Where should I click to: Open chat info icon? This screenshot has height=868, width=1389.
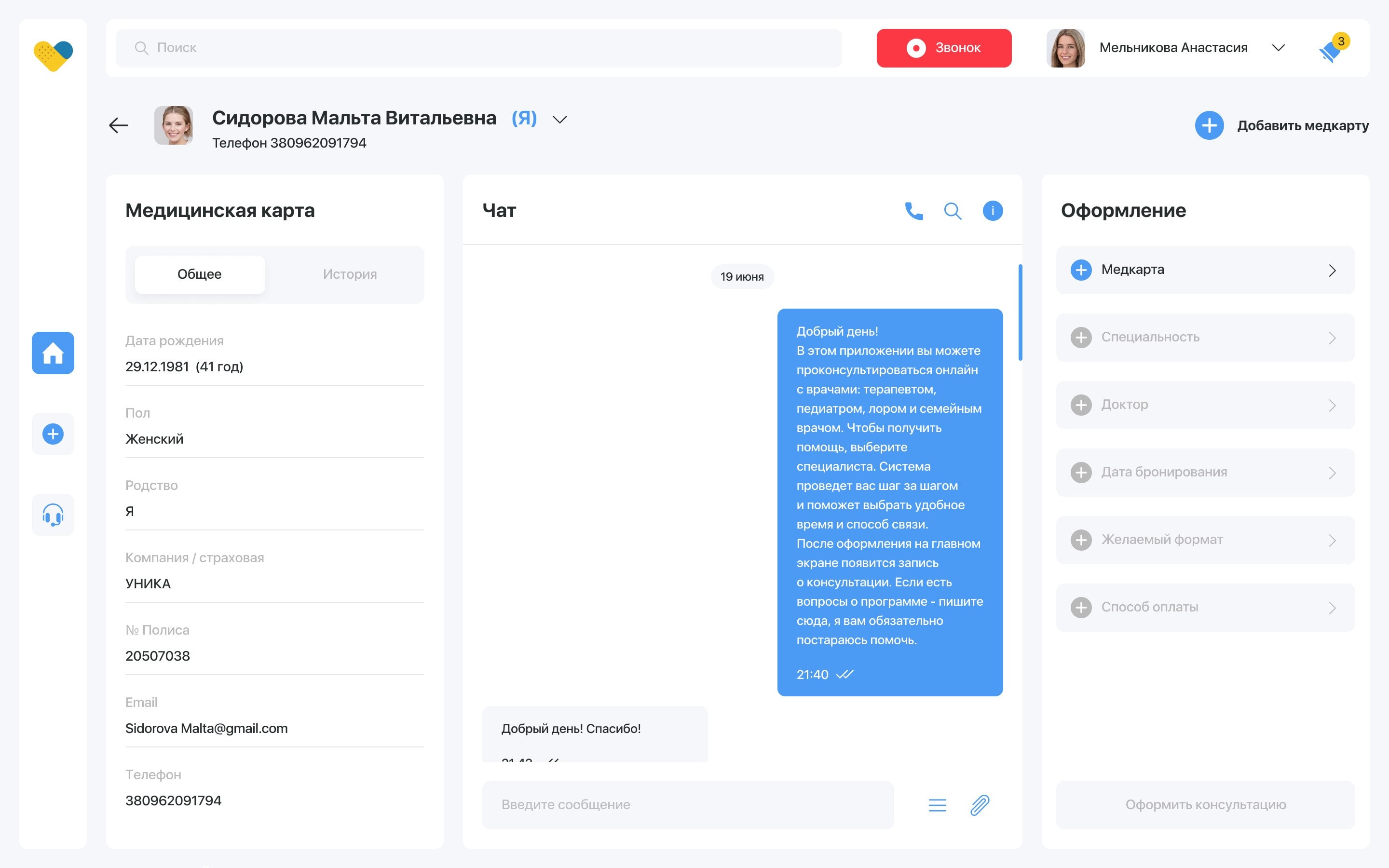(993, 211)
